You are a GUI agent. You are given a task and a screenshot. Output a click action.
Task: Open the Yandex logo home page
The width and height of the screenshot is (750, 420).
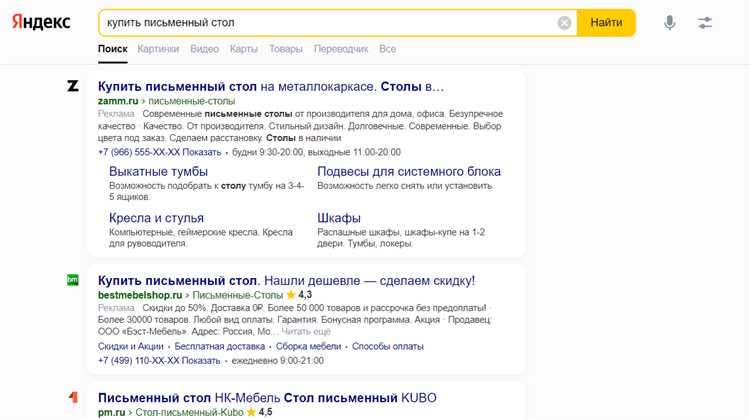[x=41, y=22]
